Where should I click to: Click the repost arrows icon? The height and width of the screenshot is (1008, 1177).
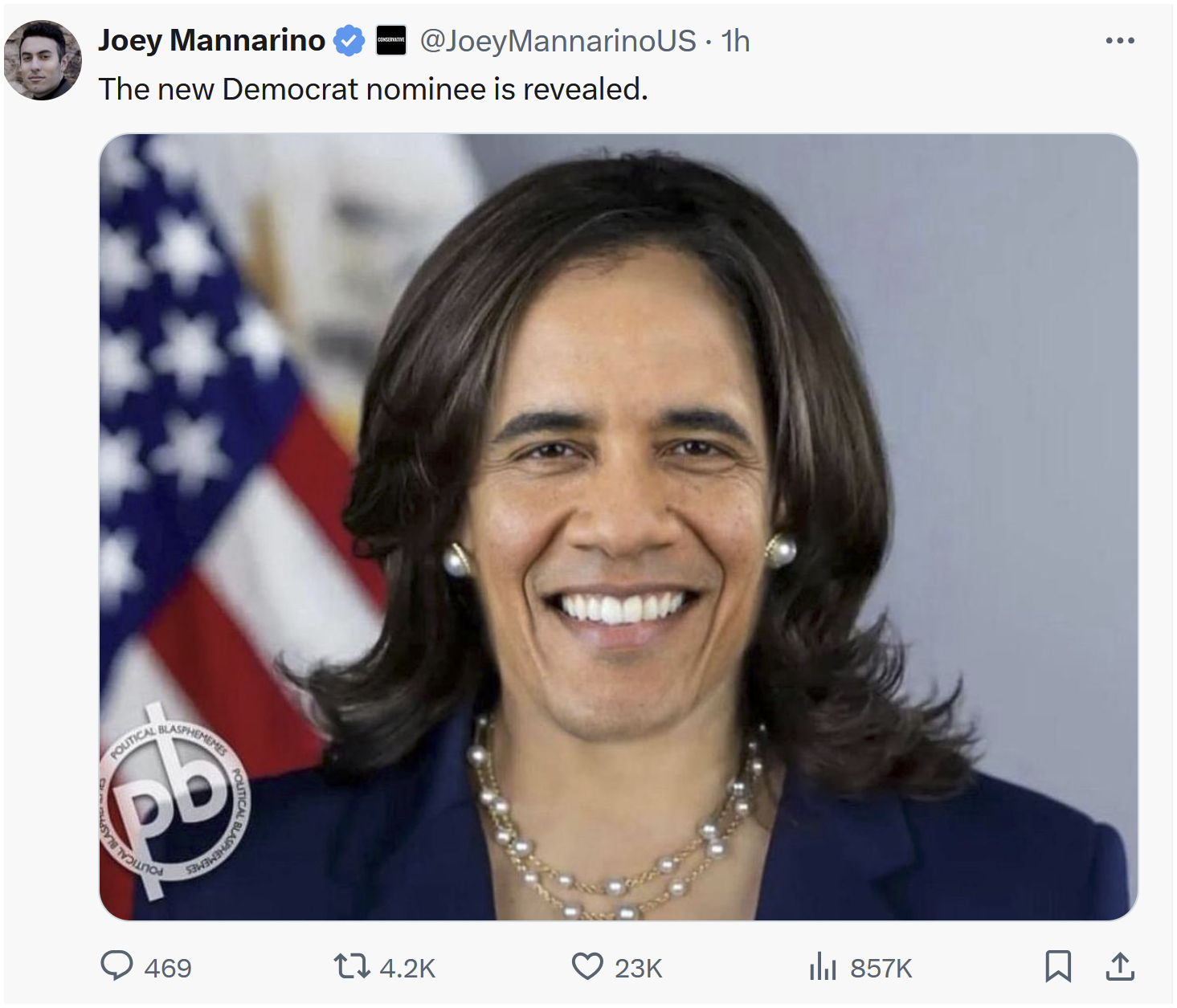(351, 965)
